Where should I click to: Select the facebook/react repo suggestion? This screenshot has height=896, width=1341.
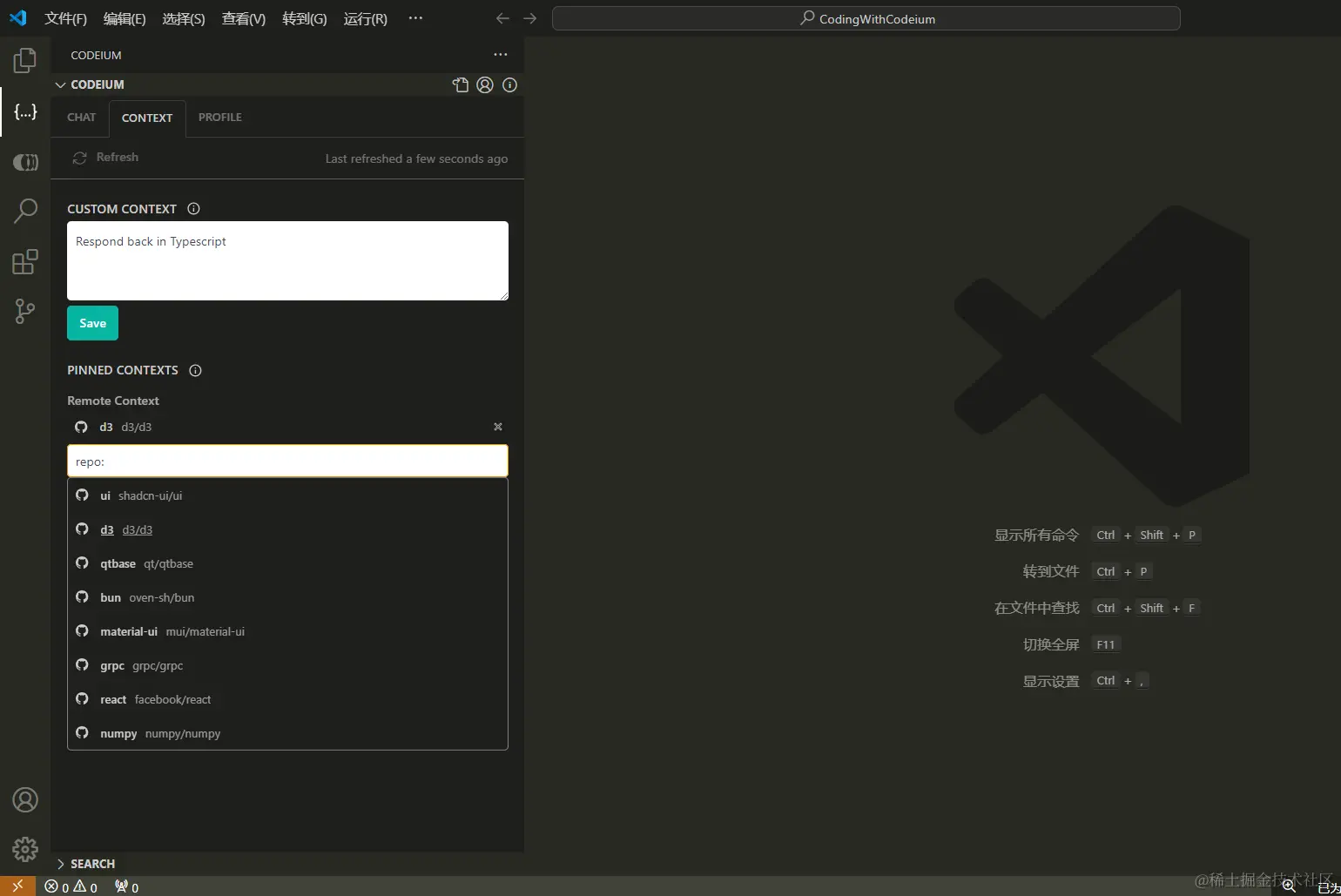[287, 699]
